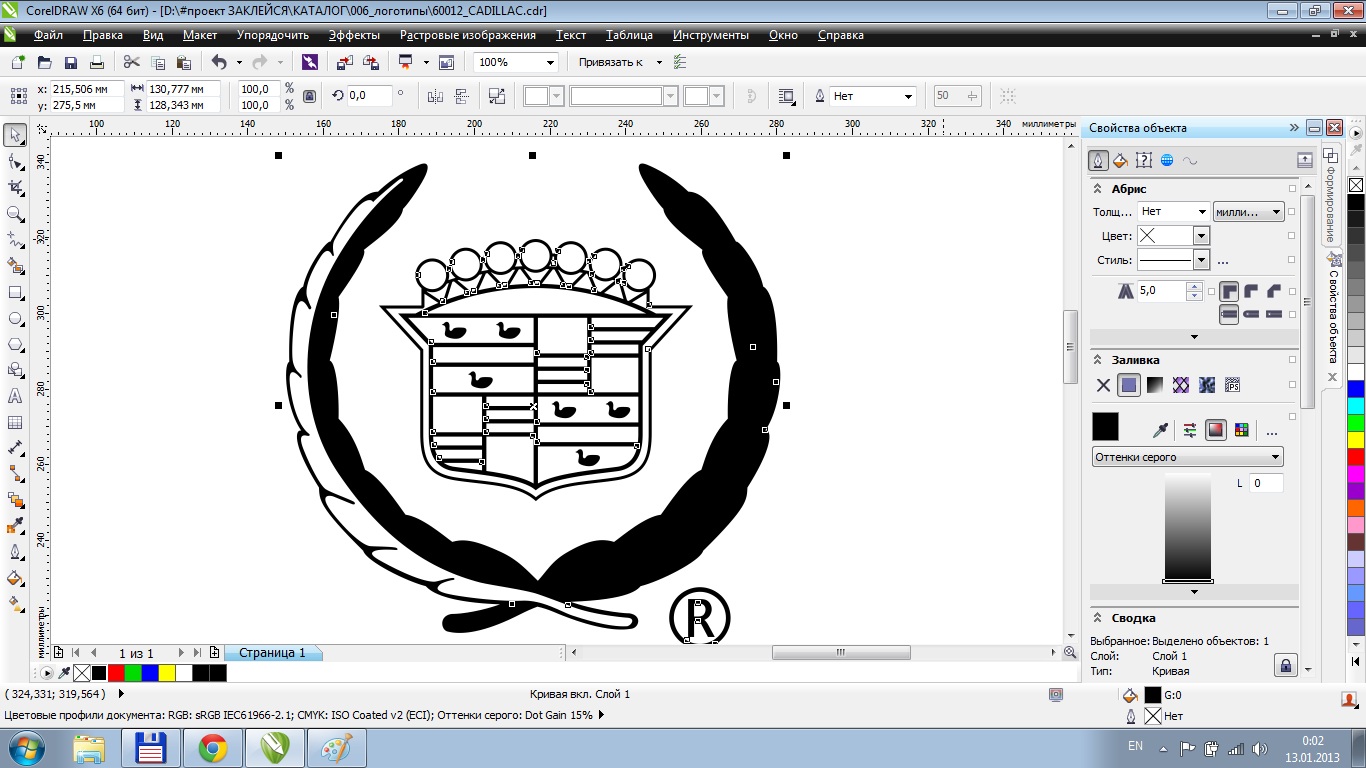
Task: Choose round corners option
Action: pos(1252,291)
